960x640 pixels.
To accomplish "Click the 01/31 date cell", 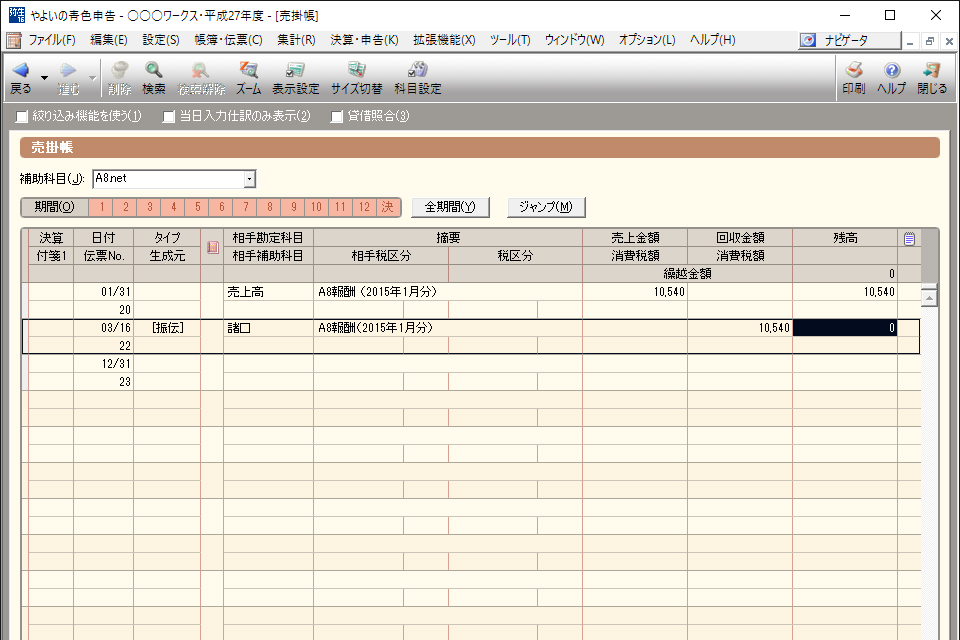I will click(103, 292).
